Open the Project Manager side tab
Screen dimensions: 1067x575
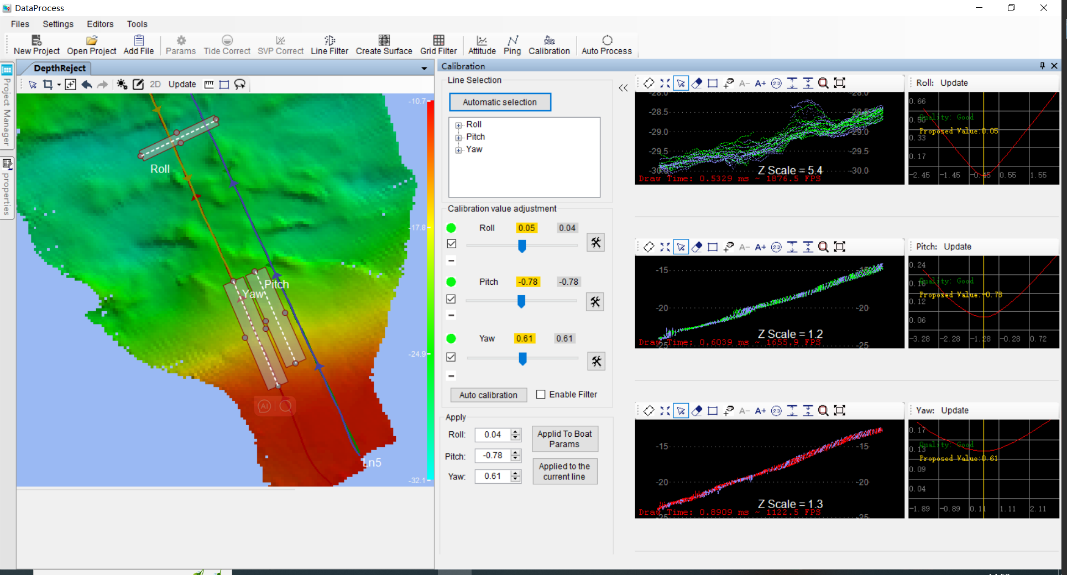pyautogui.click(x=7, y=105)
